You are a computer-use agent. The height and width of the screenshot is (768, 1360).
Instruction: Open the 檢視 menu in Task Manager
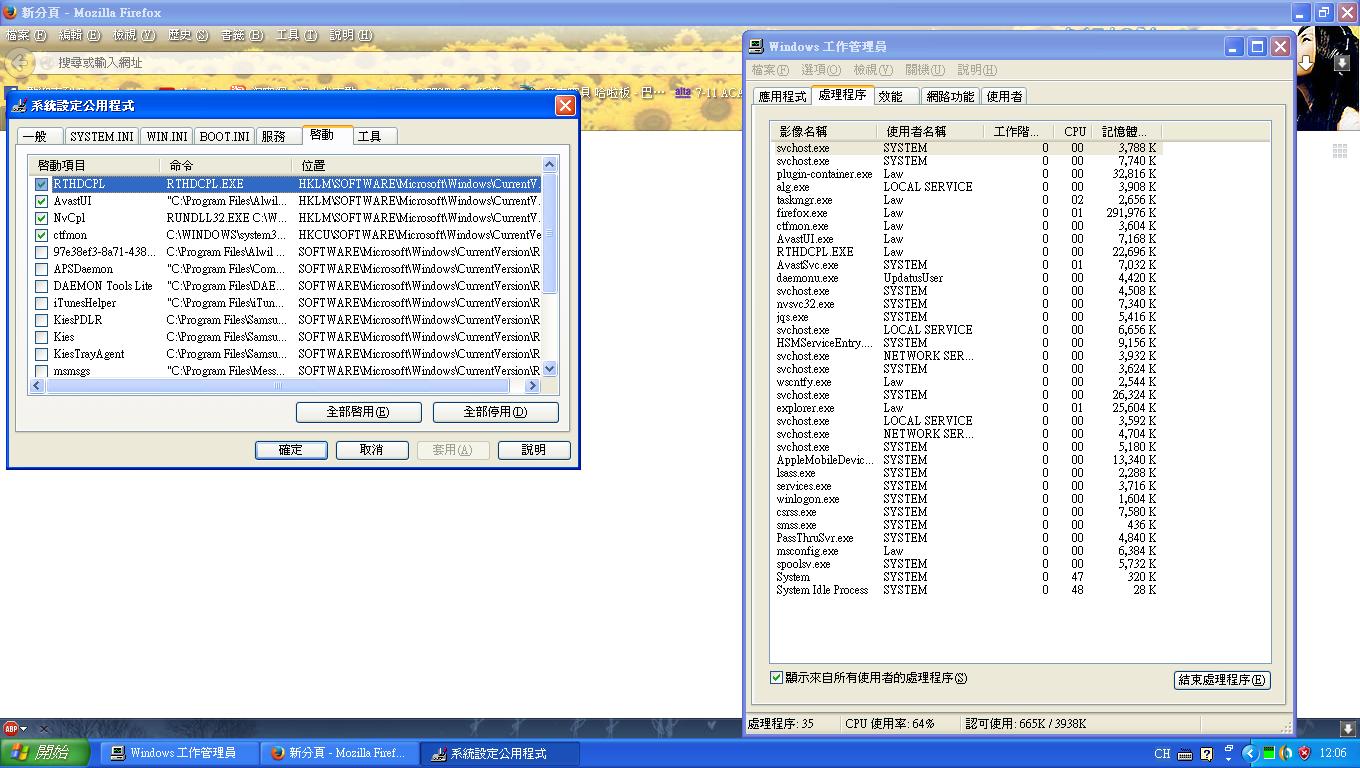tap(873, 70)
